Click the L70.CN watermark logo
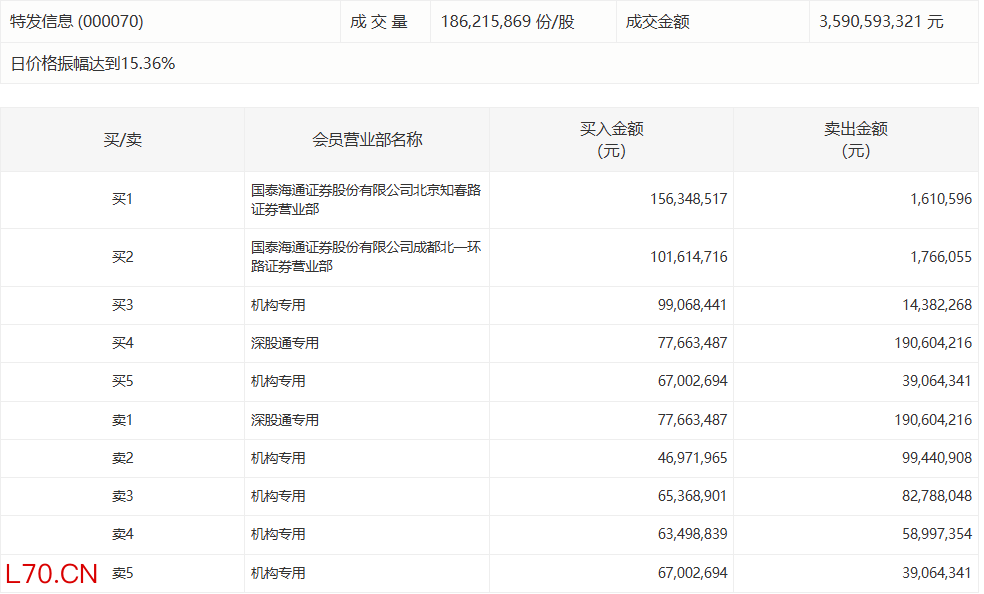 point(52,574)
